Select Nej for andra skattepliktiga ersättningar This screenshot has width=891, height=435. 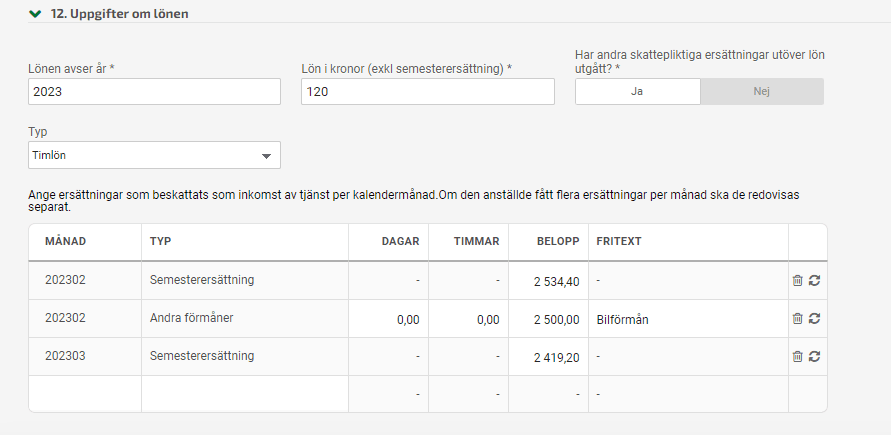(x=762, y=91)
